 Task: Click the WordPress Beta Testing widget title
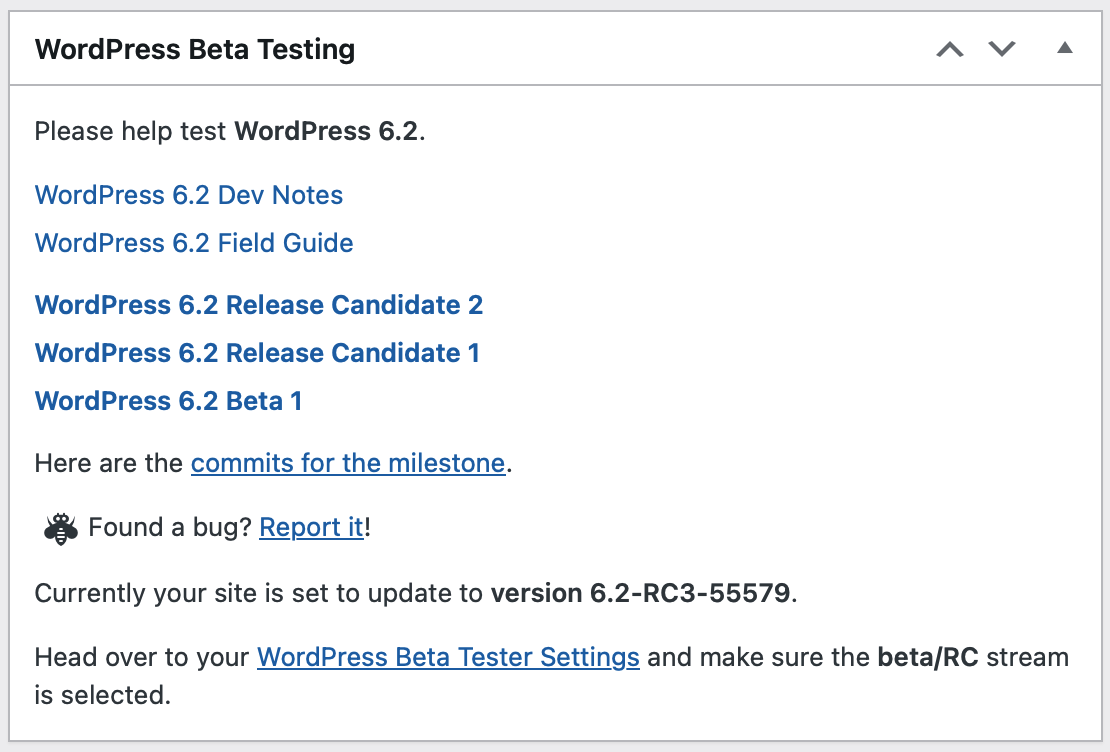[x=195, y=49]
